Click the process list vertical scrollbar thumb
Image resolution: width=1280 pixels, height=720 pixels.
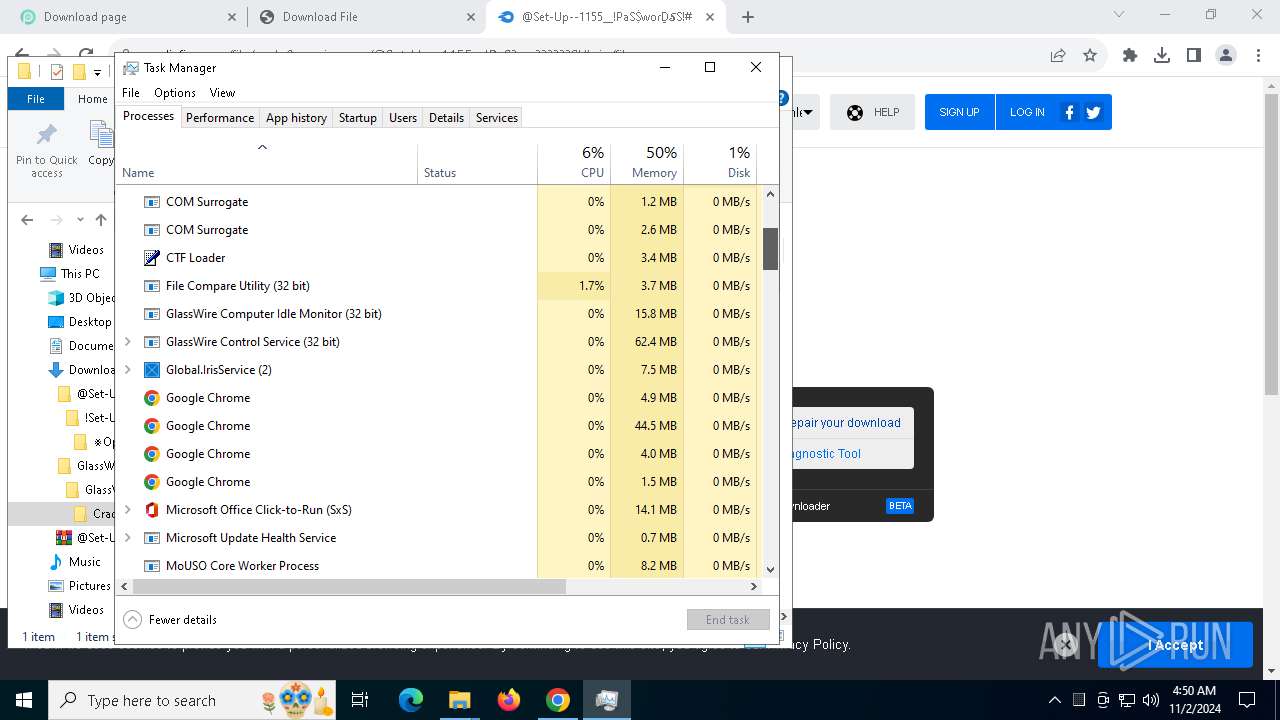tap(770, 249)
